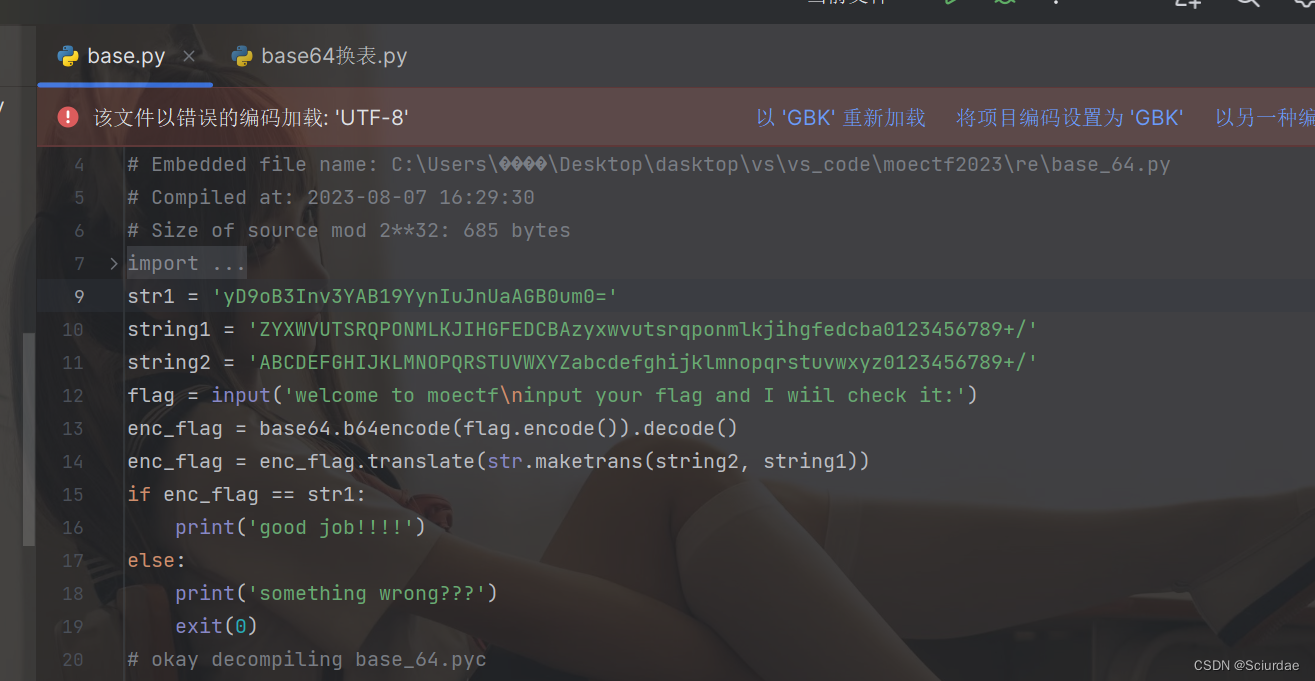Close the base.py tab with its x
The height and width of the screenshot is (681, 1315).
coord(188,56)
